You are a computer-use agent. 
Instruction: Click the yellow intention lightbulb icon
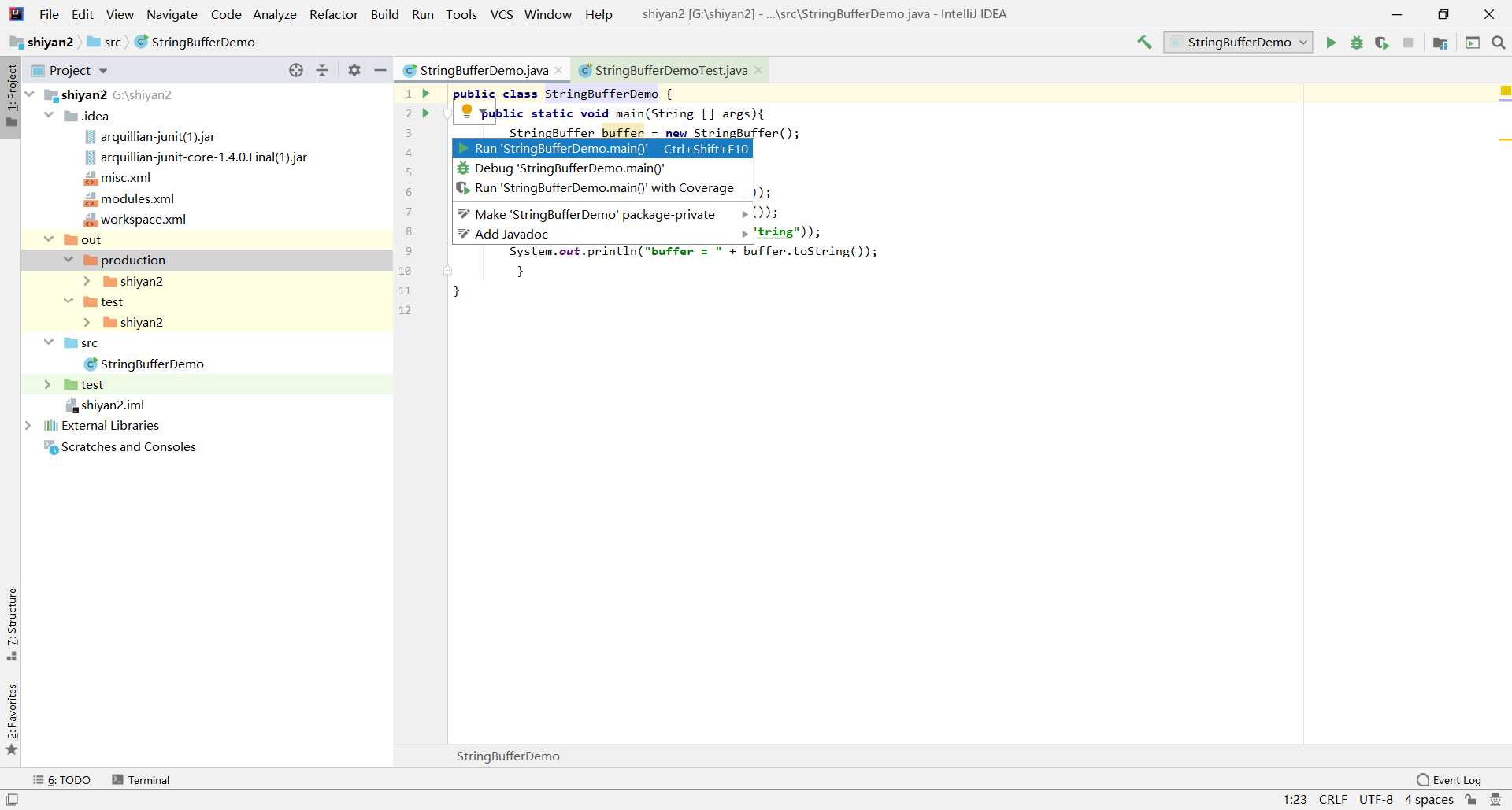[x=467, y=111]
